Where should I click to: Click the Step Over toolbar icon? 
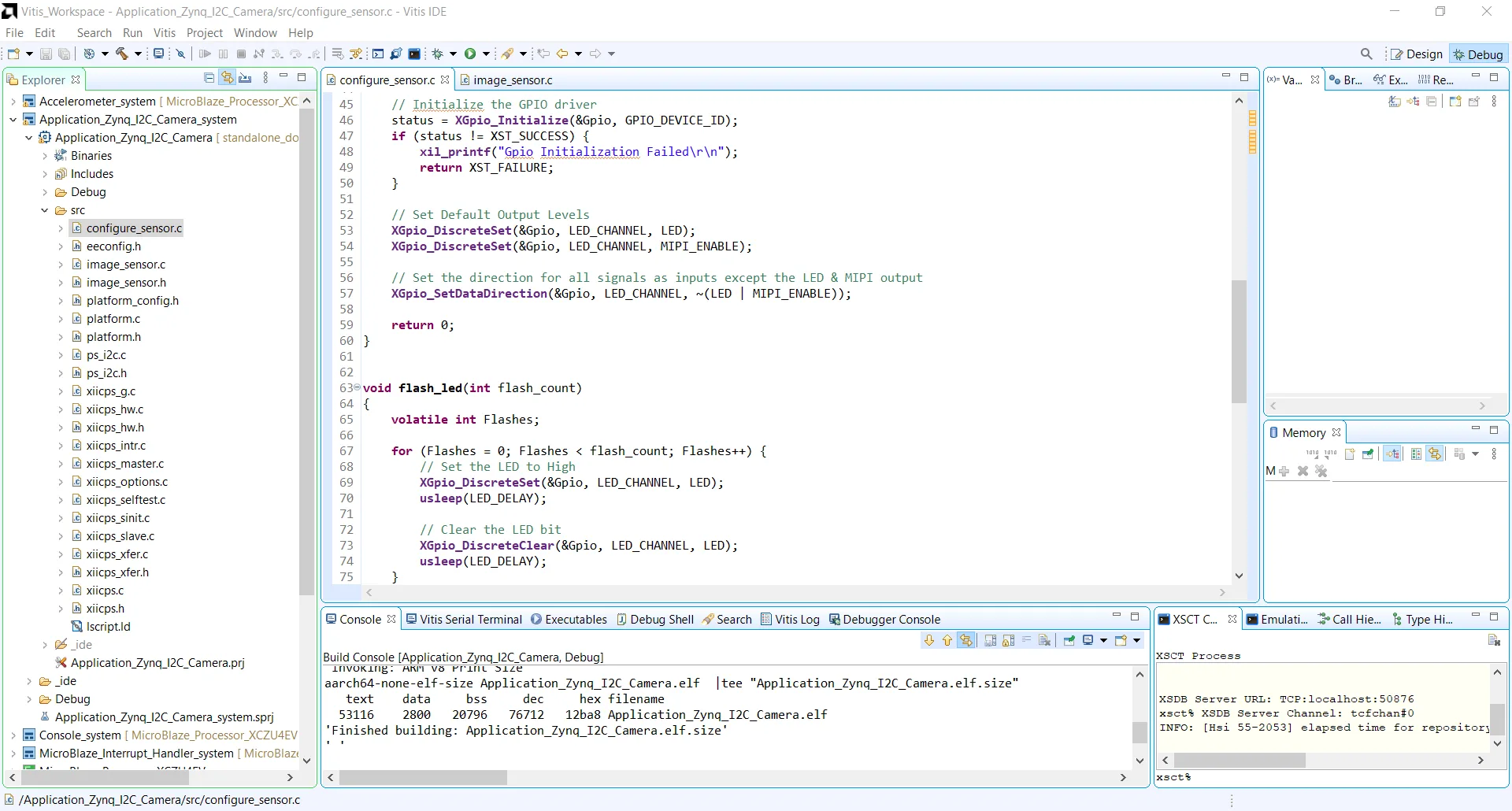(x=295, y=54)
